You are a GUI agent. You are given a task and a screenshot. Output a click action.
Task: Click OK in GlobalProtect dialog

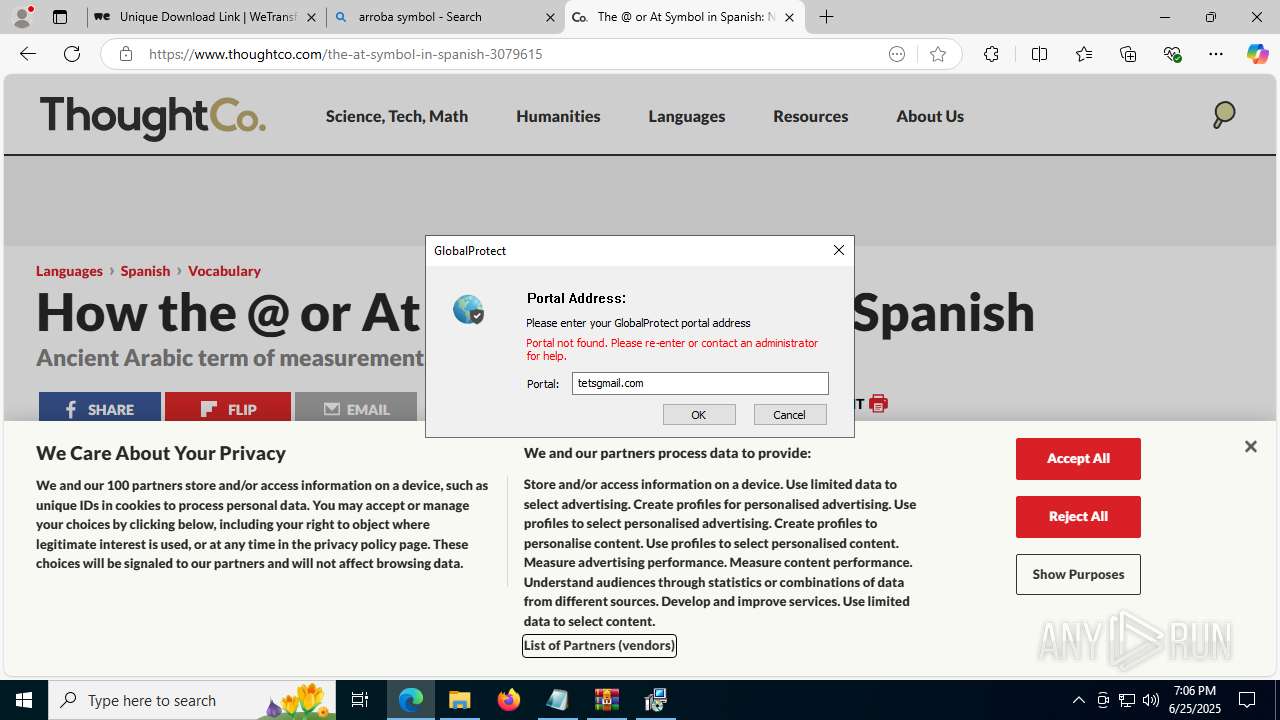tap(699, 414)
